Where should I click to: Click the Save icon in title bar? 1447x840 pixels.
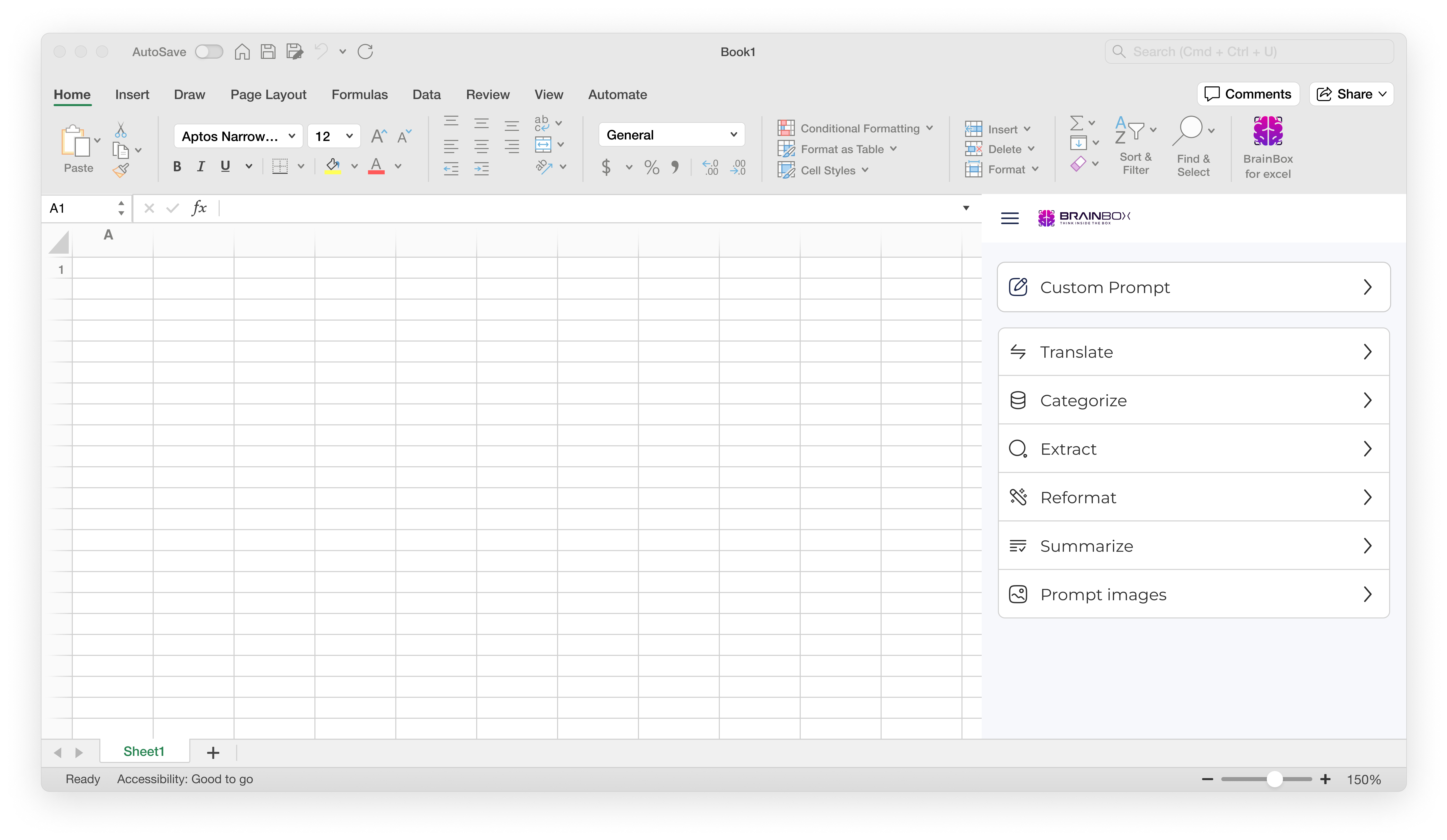[x=268, y=52]
